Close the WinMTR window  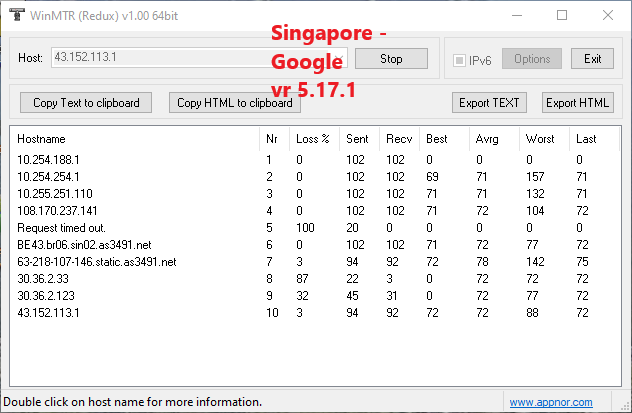608,15
